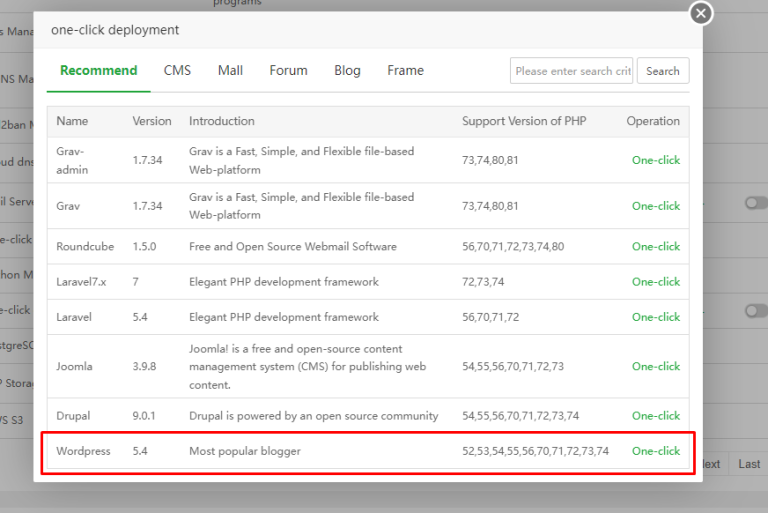Close the one-click deployment dialog
Image resolution: width=768 pixels, height=513 pixels.
700,13
